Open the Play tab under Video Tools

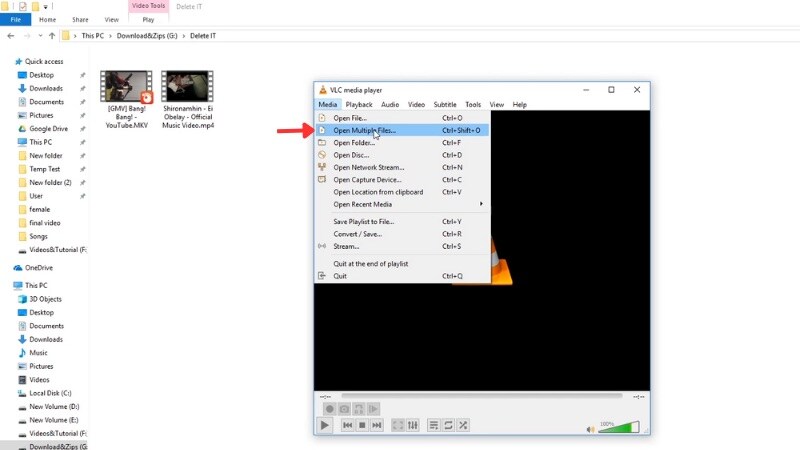click(x=148, y=20)
